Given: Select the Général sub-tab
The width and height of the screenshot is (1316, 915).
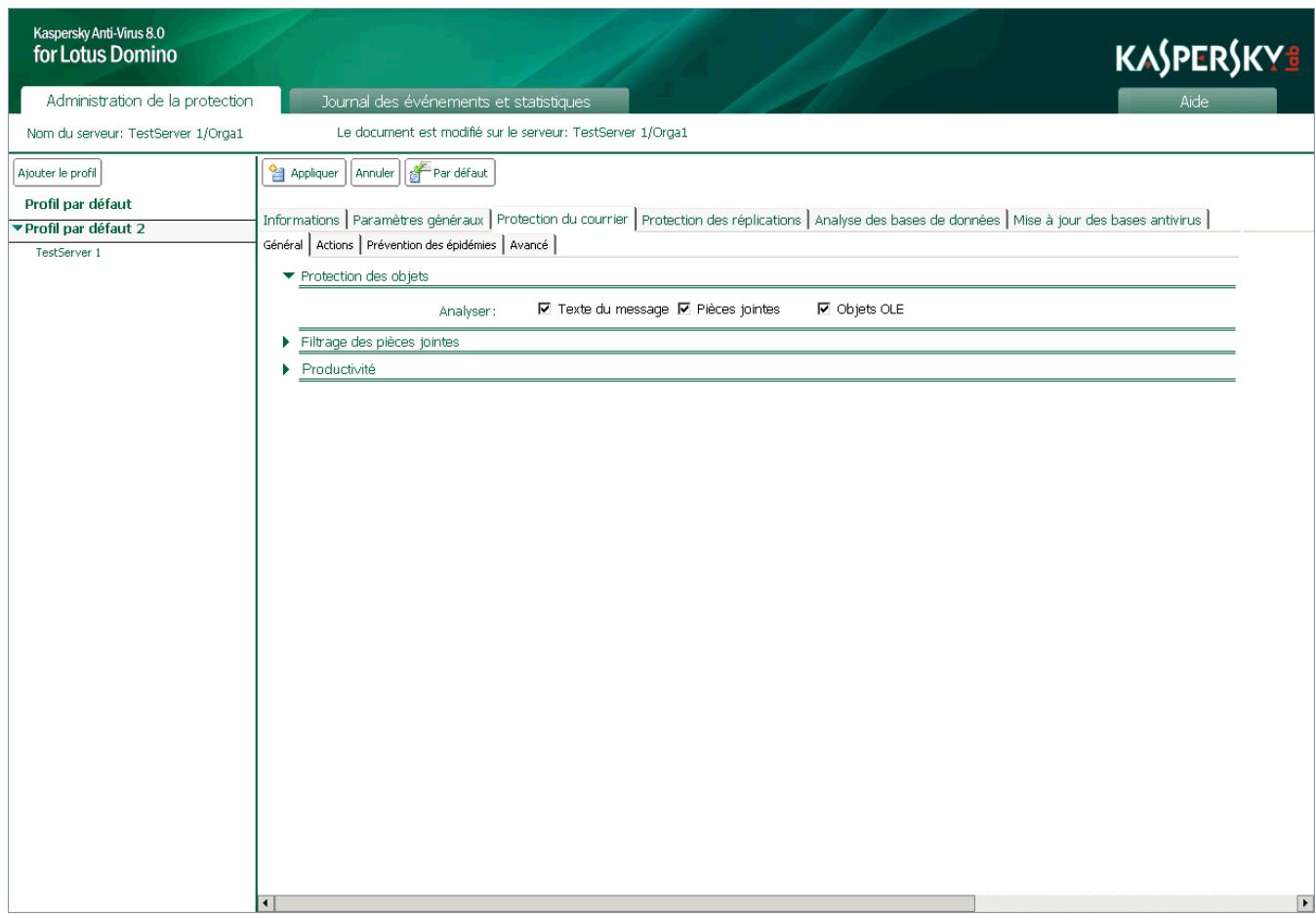Looking at the screenshot, I should (283, 245).
